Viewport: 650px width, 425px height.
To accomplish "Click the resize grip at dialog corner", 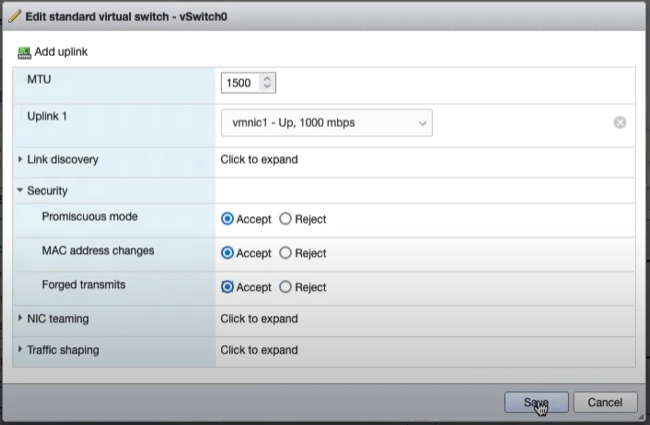I will click(641, 417).
